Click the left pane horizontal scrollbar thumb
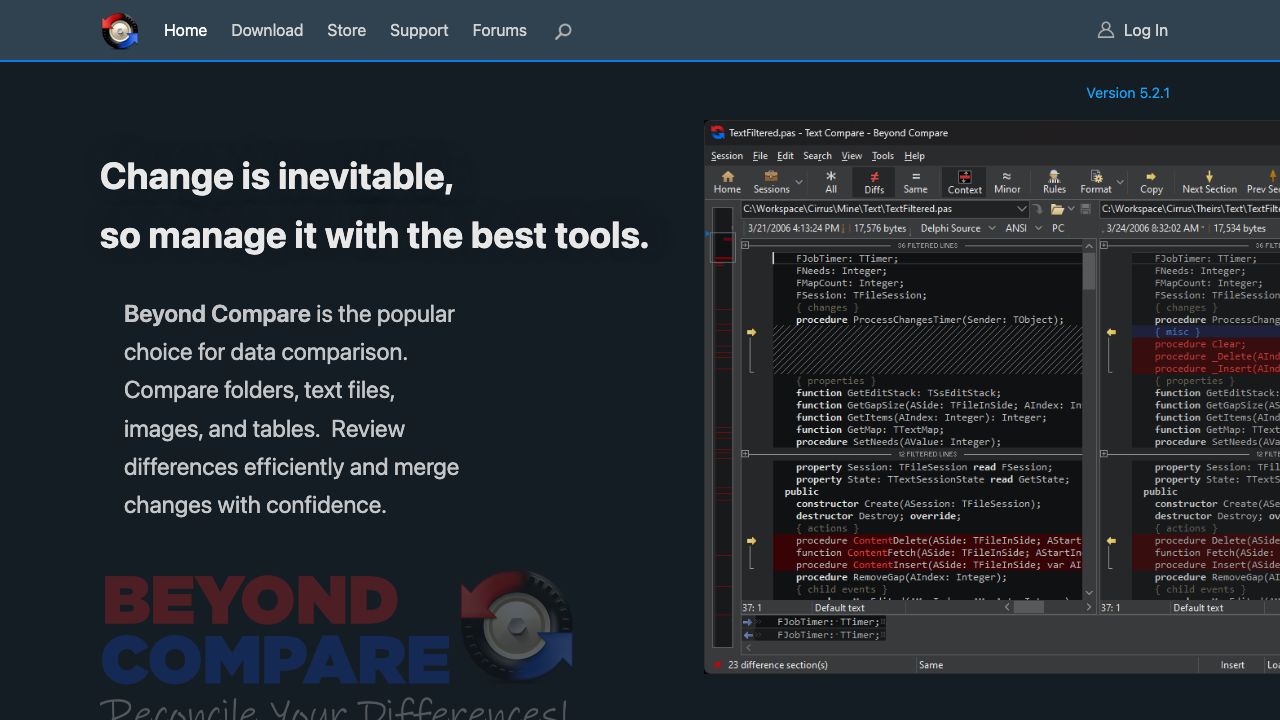1280x720 pixels. point(1029,607)
